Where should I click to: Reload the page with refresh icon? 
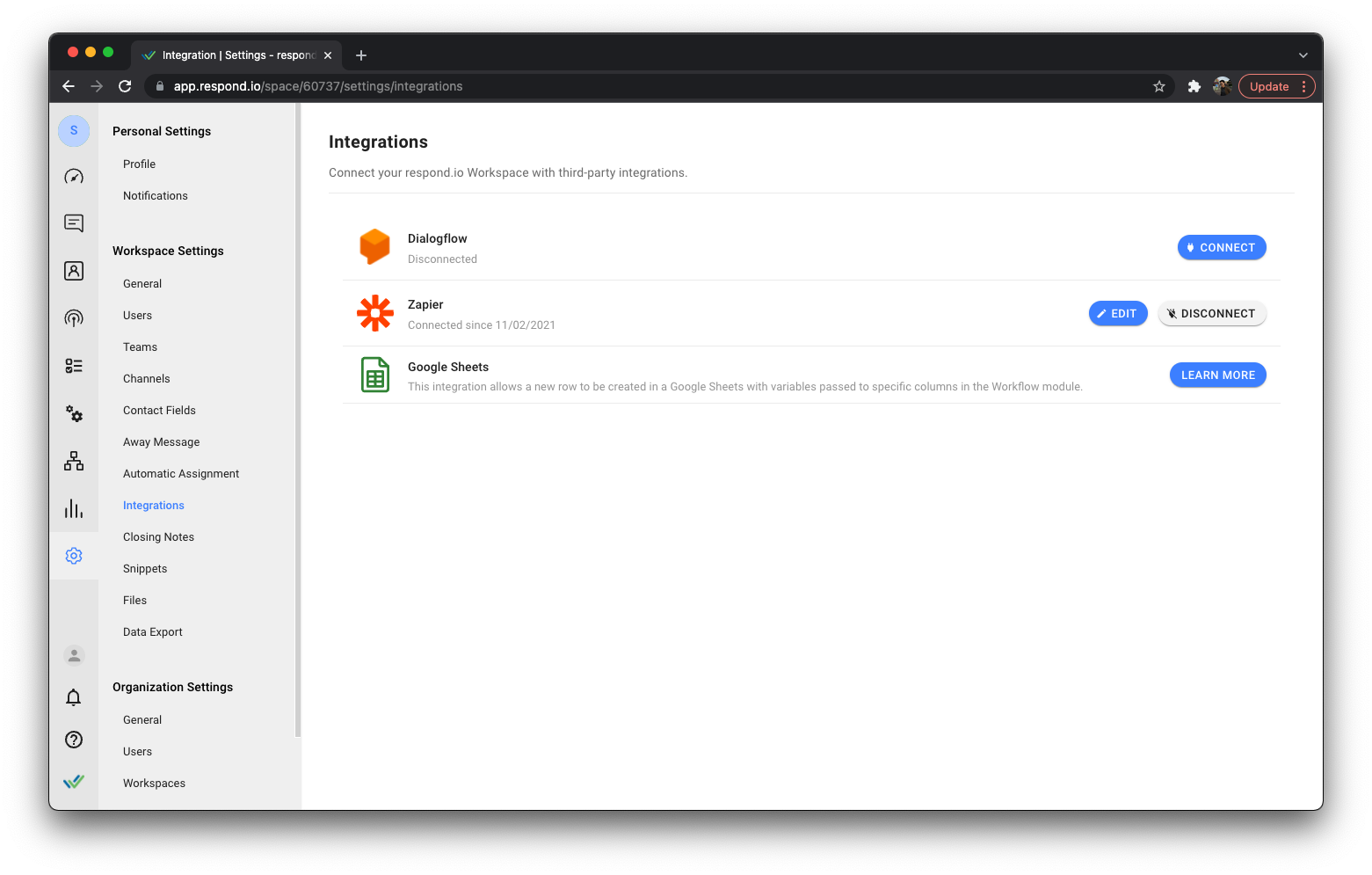pos(125,86)
